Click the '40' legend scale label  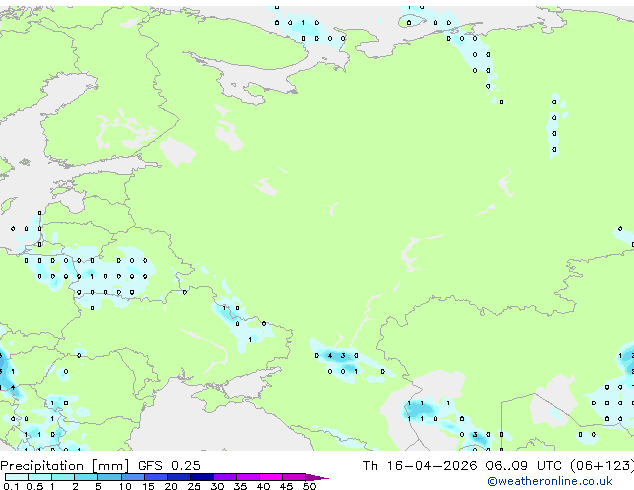coord(264,486)
